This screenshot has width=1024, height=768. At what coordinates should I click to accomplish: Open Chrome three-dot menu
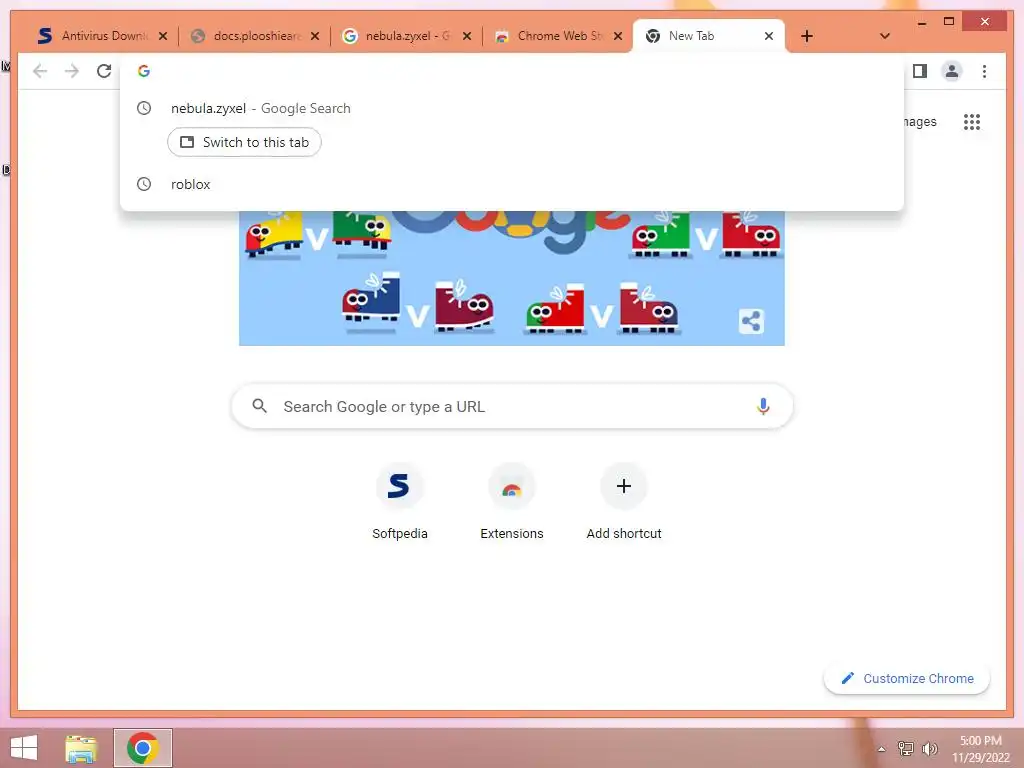tap(984, 71)
